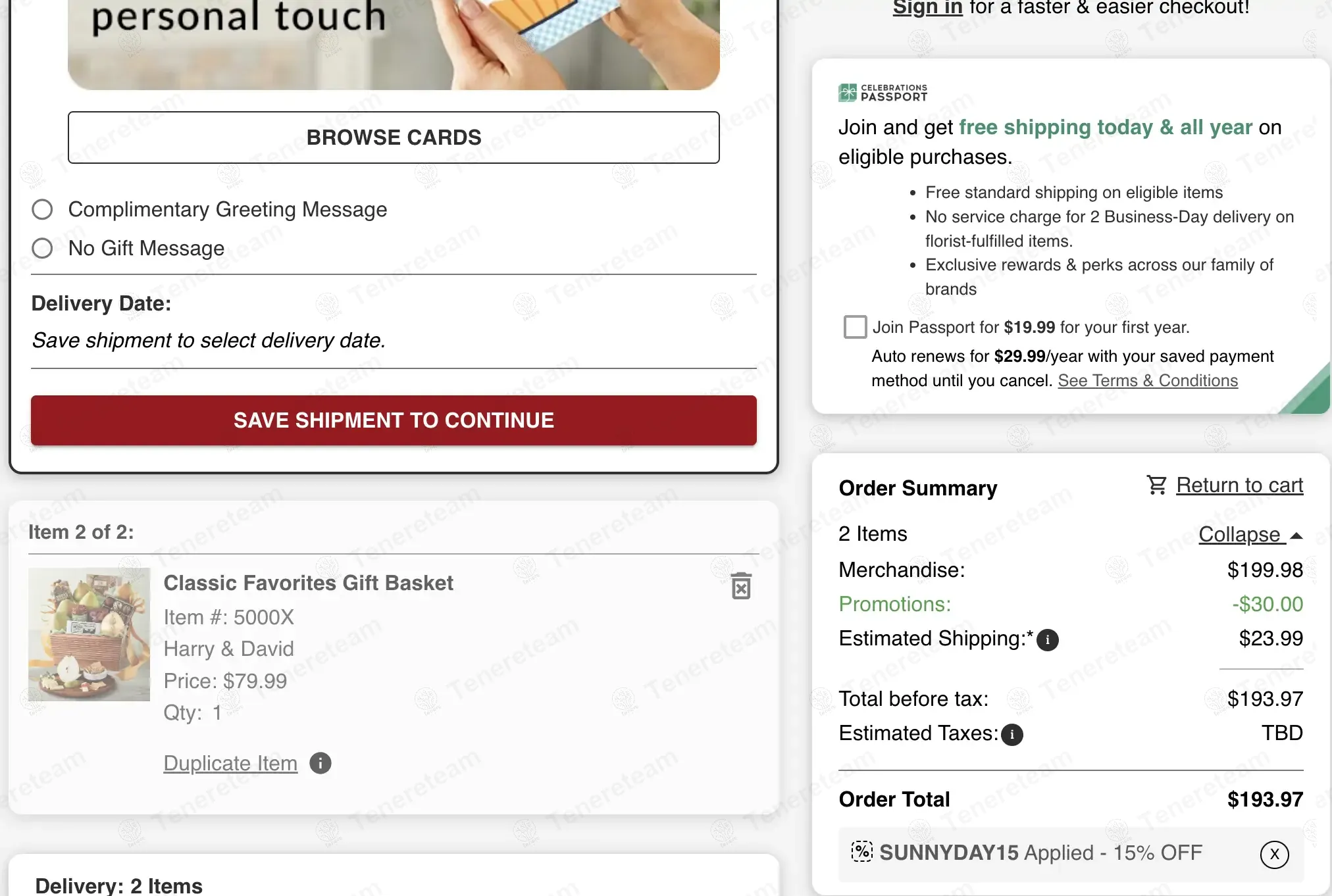Show Estimated Shipping info tooltip icon

1048,639
